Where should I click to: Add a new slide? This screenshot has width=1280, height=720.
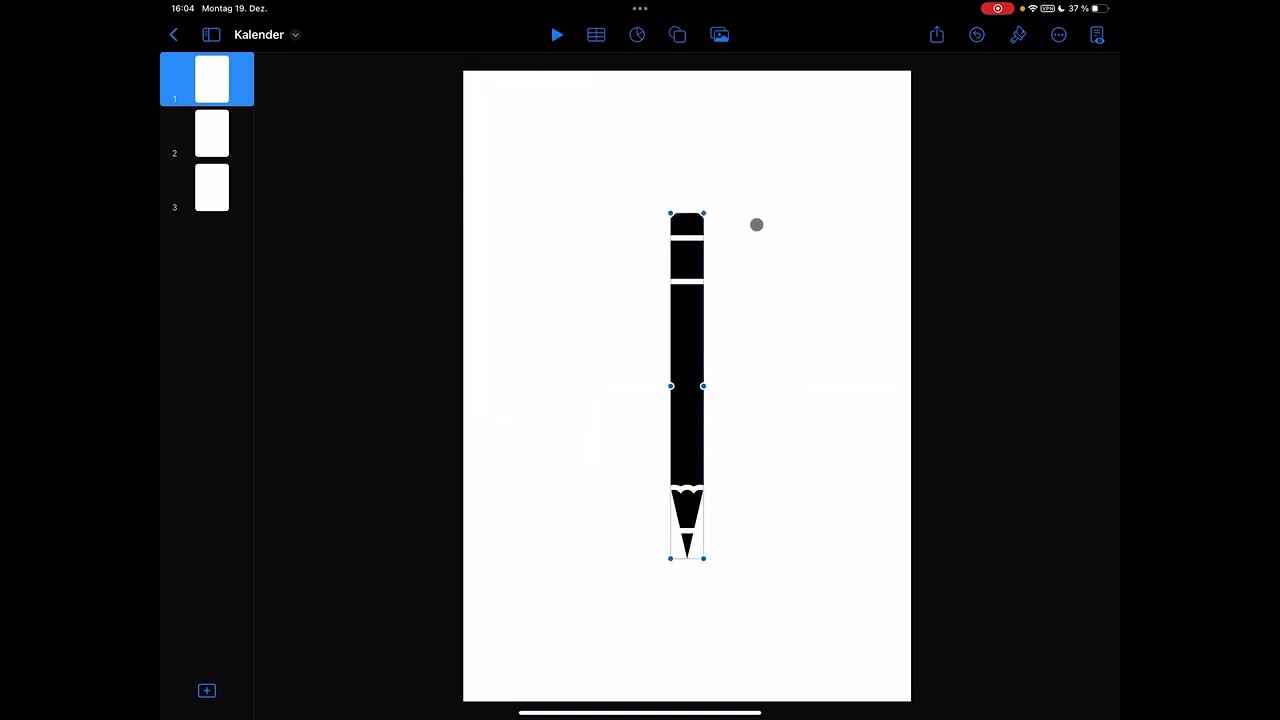[207, 691]
